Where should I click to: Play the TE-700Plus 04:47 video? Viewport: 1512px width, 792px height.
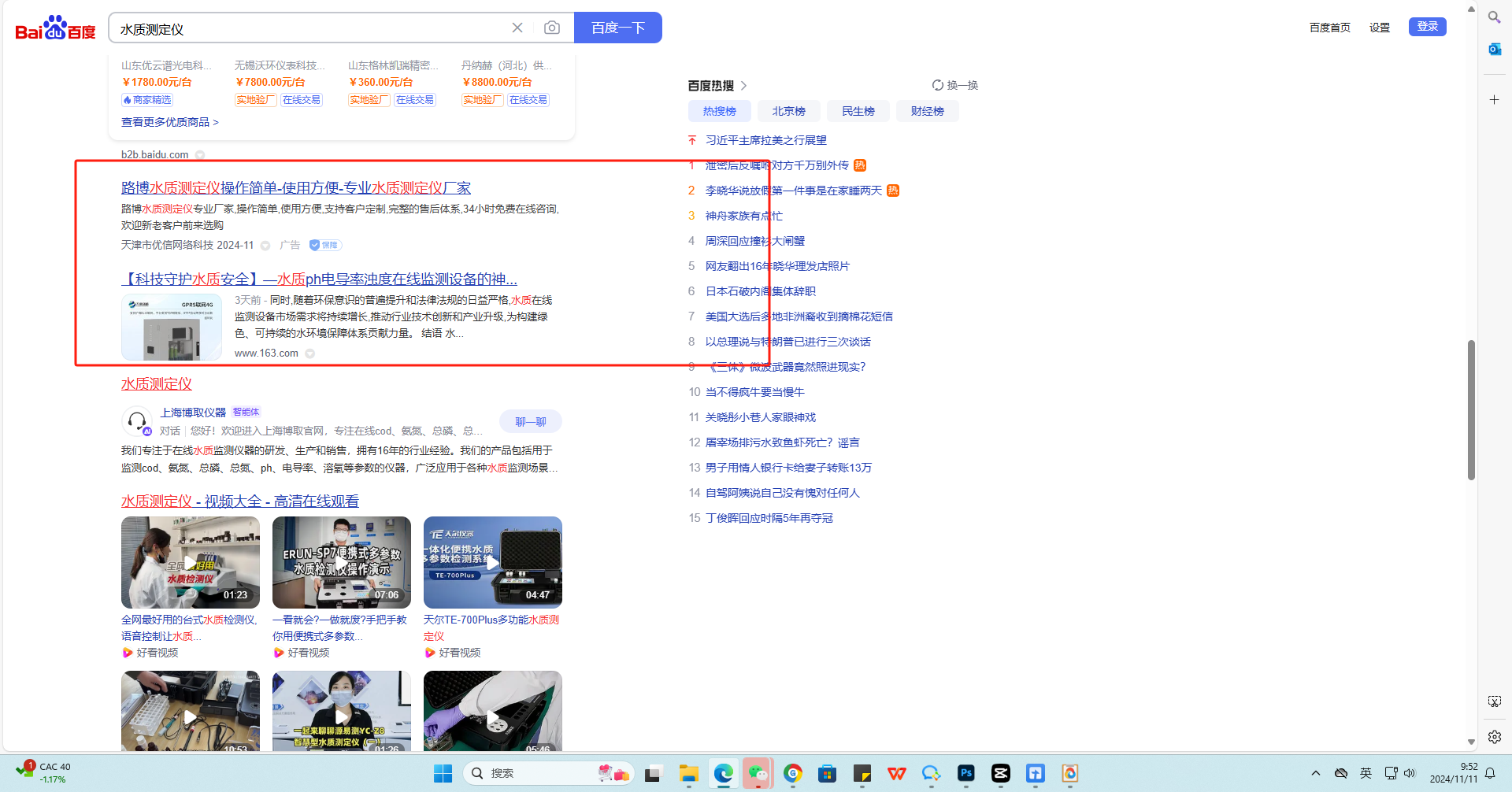(x=493, y=562)
